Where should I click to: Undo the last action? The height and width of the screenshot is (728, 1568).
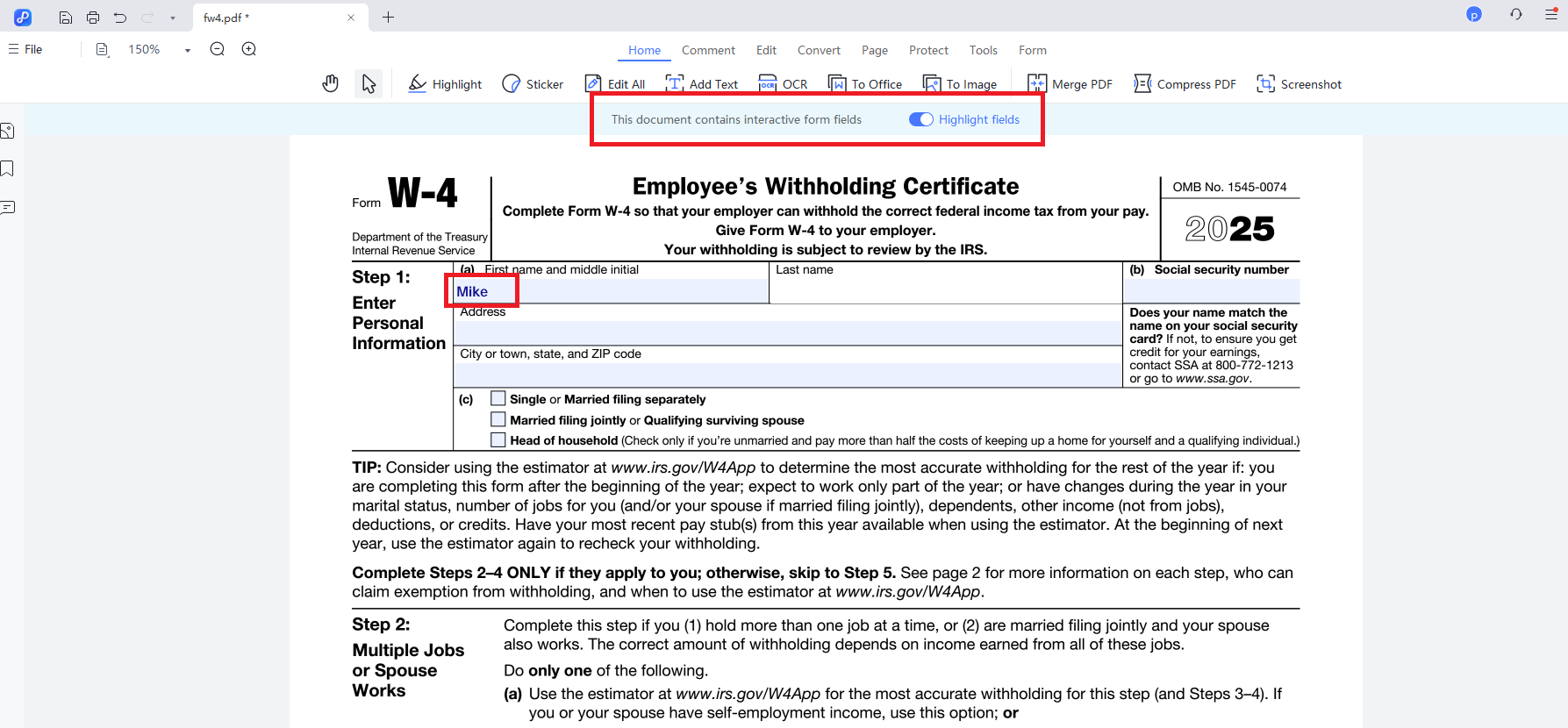pos(120,18)
